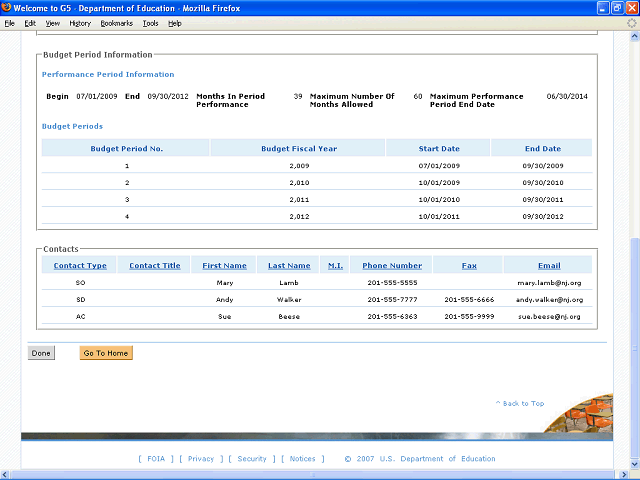This screenshot has width=640, height=480.
Task: Click the Go To Home button
Action: (x=106, y=353)
